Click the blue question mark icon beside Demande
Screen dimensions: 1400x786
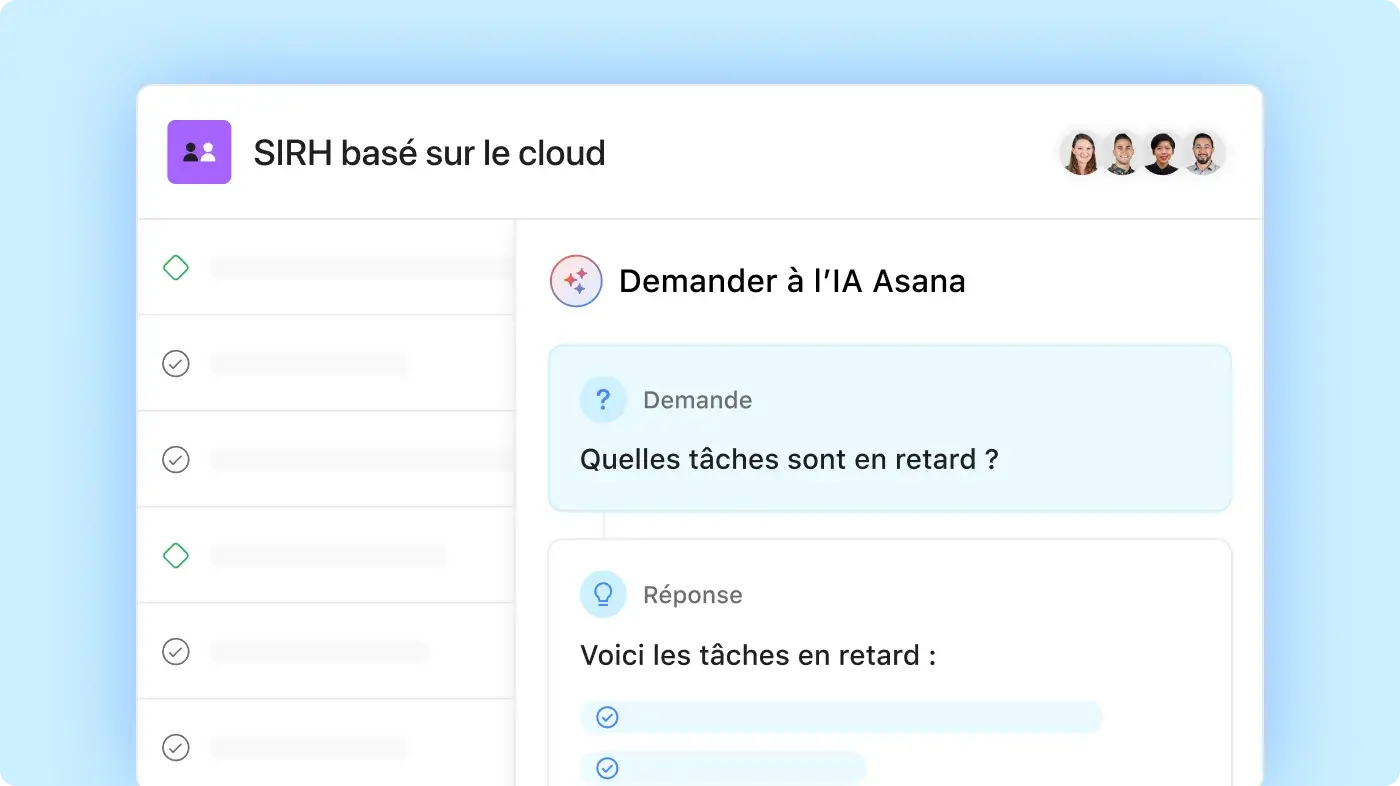603,400
